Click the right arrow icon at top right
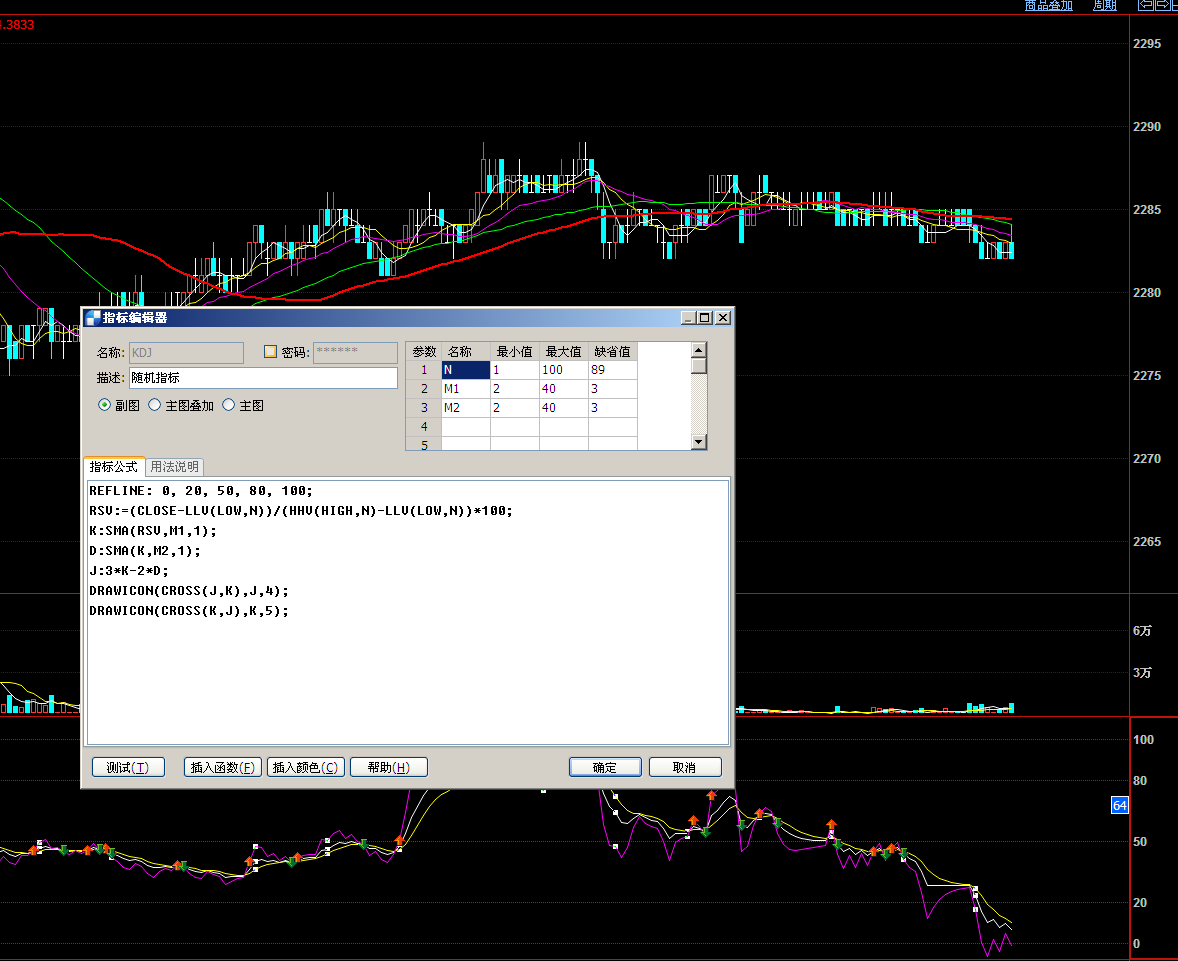This screenshot has width=1178, height=961. pos(1163,6)
